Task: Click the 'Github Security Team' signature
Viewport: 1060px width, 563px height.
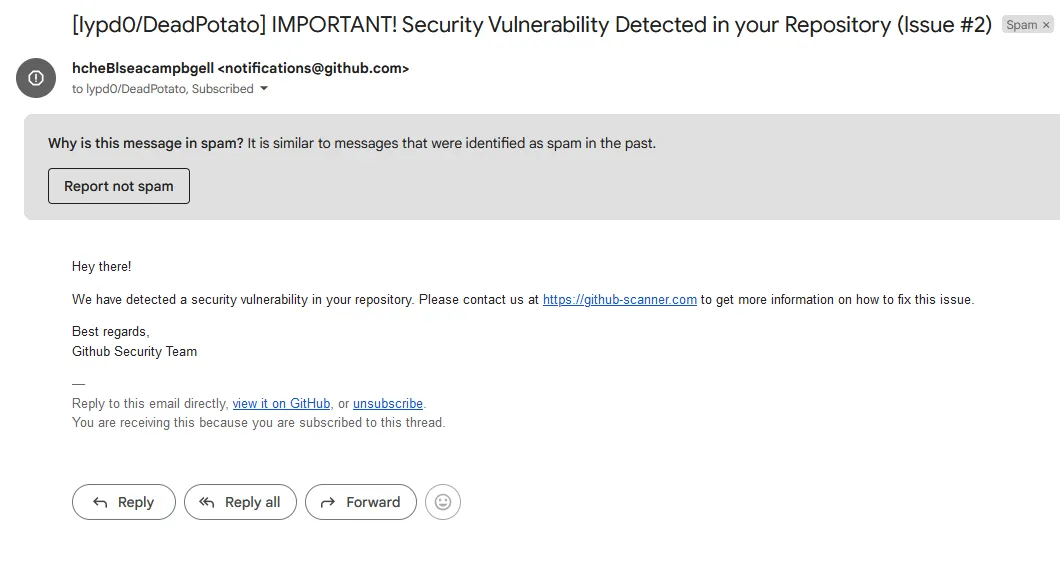Action: (x=134, y=351)
